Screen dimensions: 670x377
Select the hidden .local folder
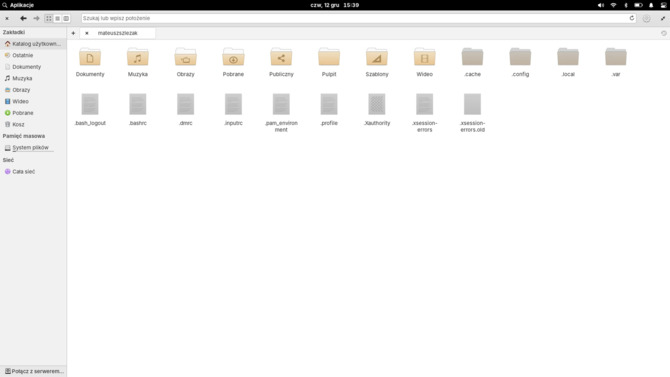click(x=568, y=57)
